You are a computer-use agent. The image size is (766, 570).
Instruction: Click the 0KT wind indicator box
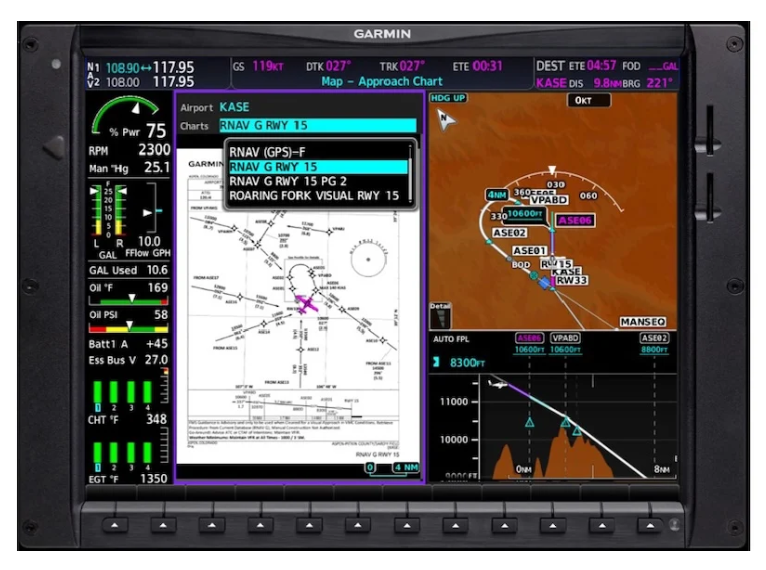point(588,100)
